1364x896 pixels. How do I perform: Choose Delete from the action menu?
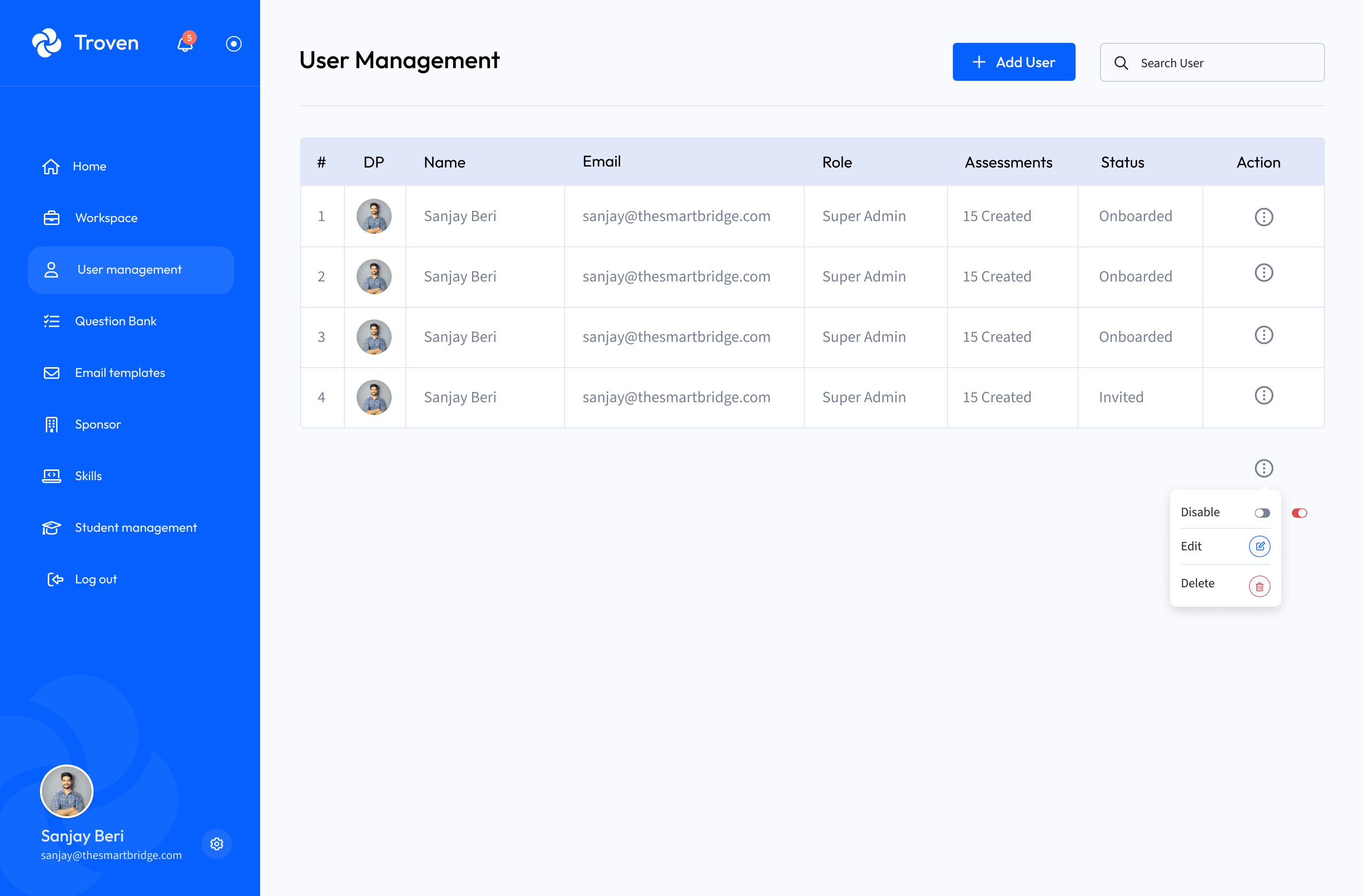tap(1260, 585)
